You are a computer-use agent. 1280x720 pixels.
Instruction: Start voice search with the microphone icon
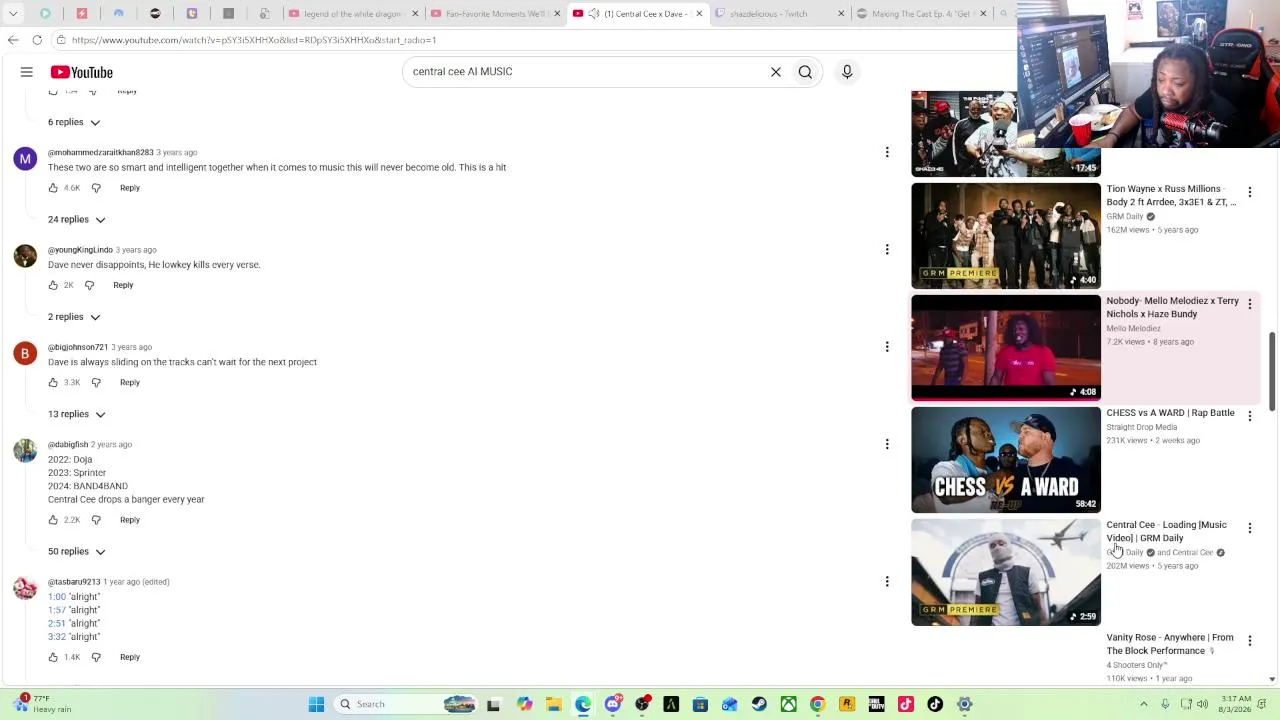[x=847, y=72]
